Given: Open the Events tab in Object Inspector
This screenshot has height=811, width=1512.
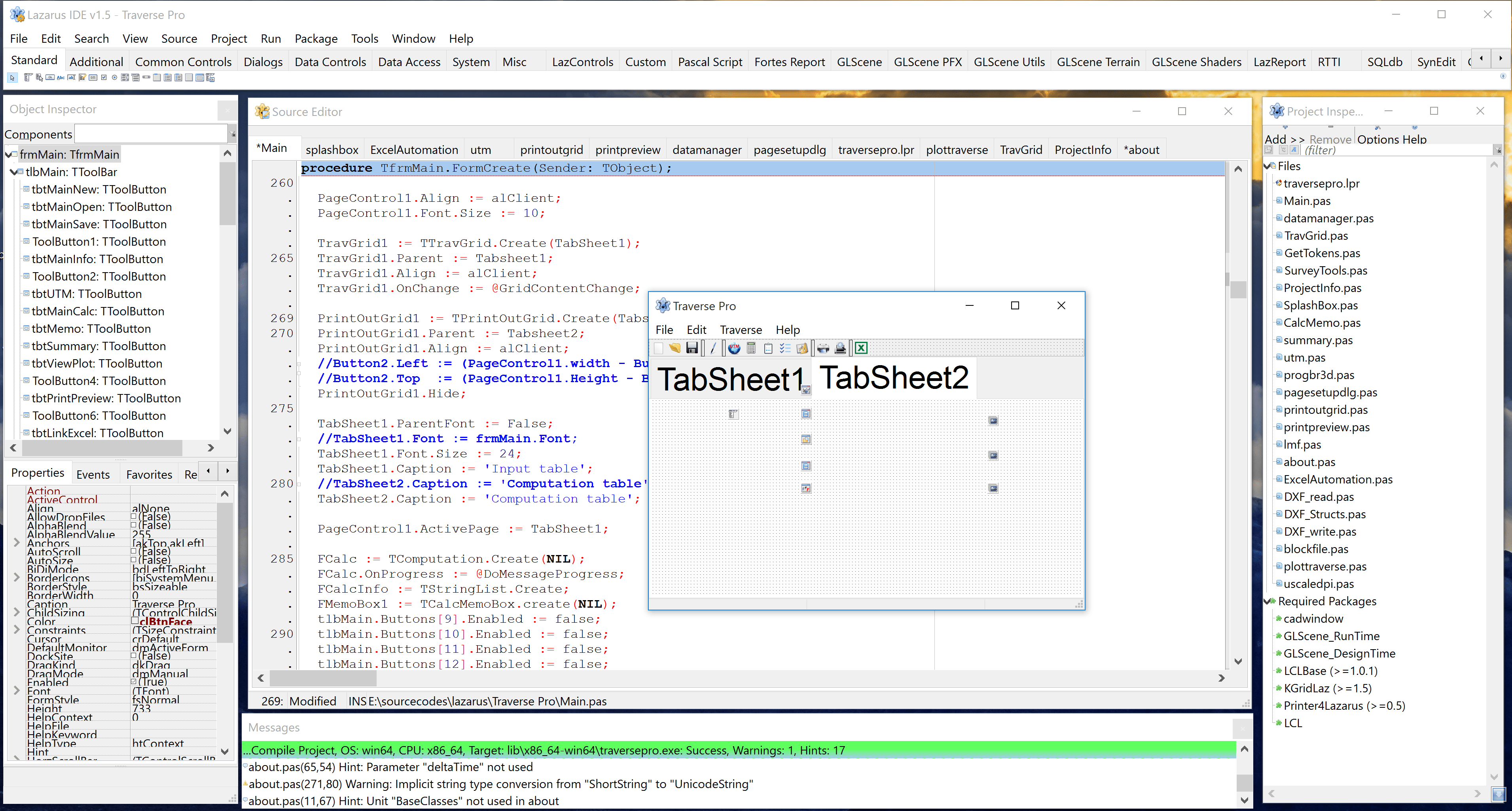Looking at the screenshot, I should pyautogui.click(x=93, y=474).
